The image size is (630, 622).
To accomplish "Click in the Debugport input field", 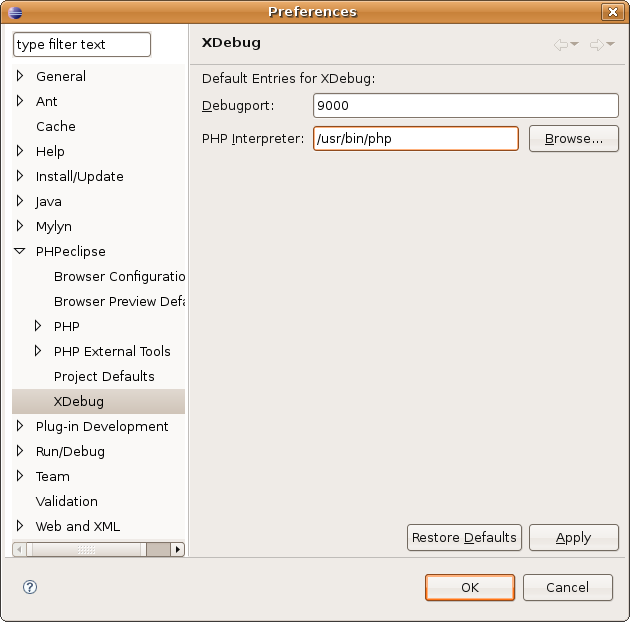I will 465,105.
